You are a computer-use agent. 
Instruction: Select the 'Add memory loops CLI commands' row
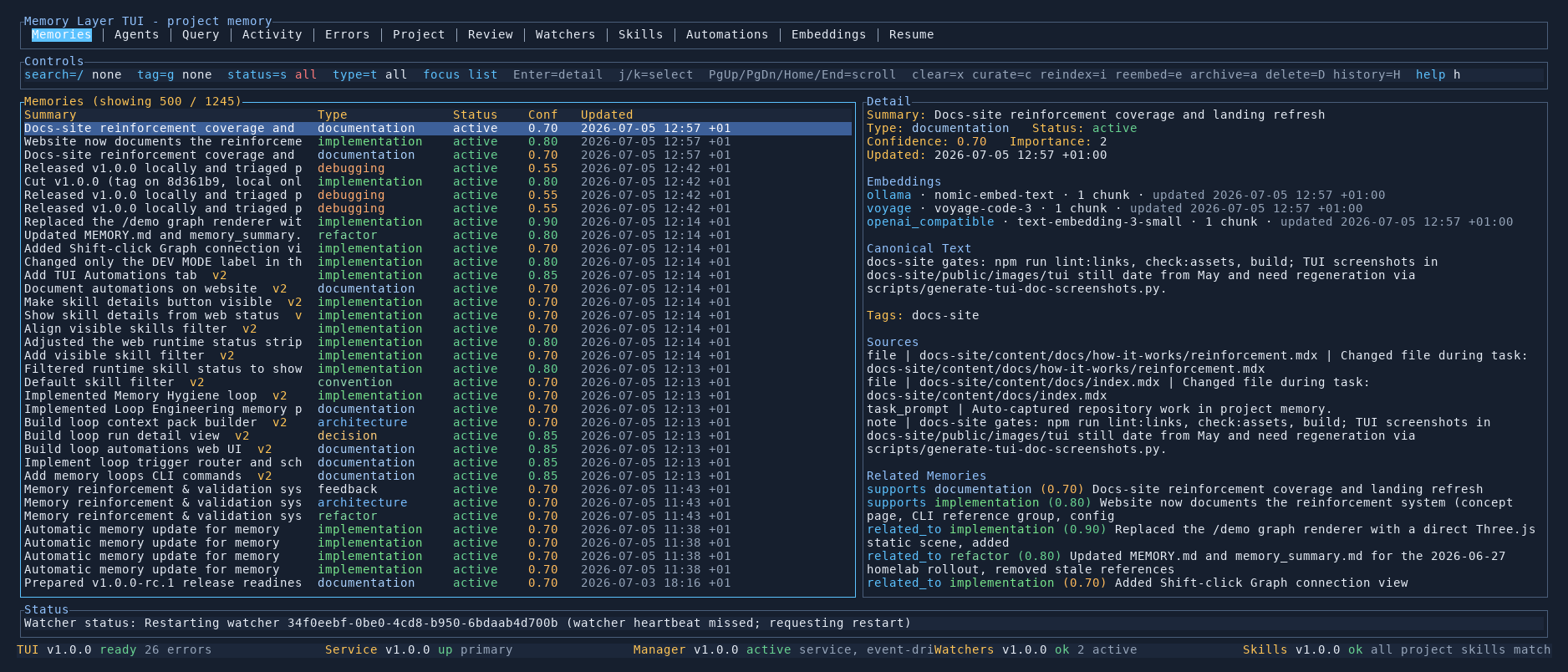tap(438, 476)
